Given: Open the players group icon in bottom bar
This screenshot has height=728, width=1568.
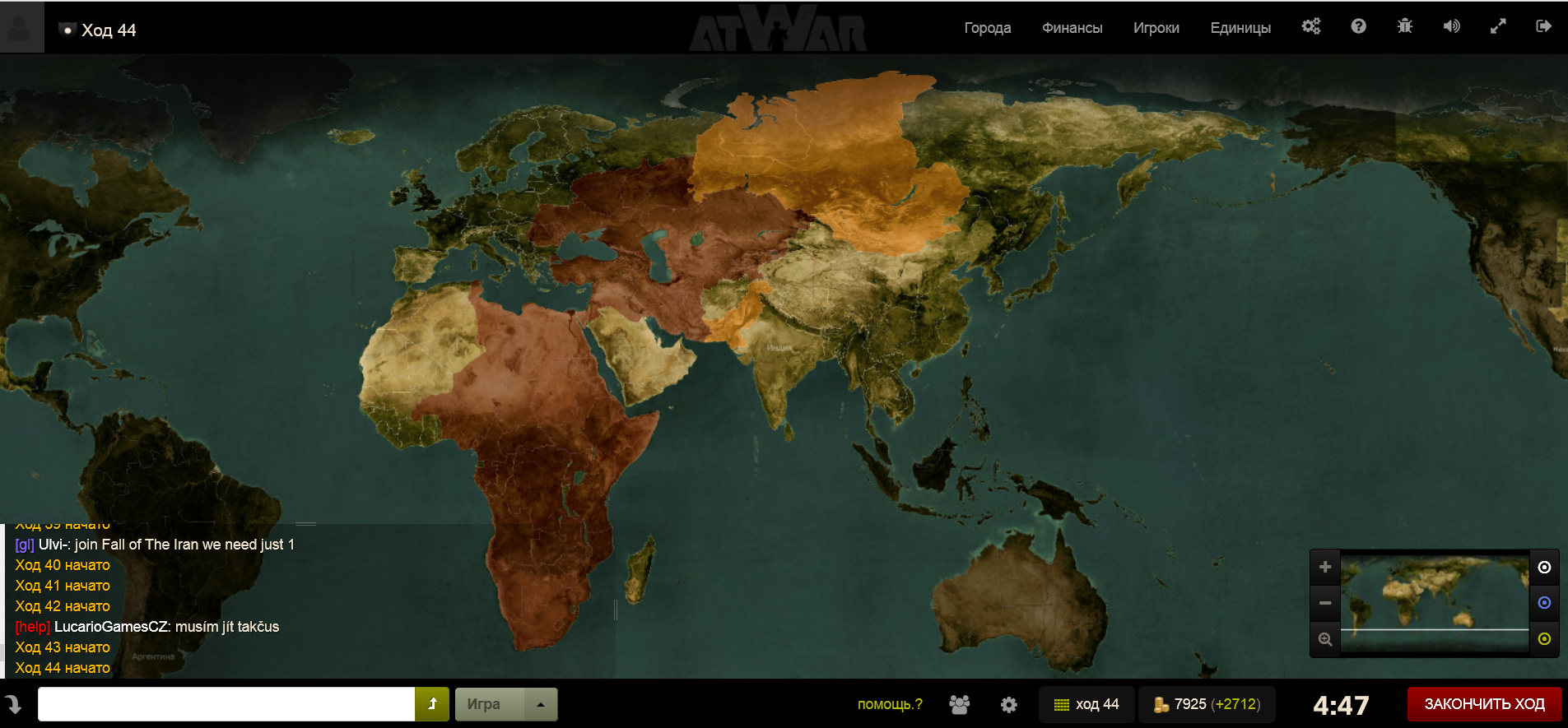Looking at the screenshot, I should (960, 704).
